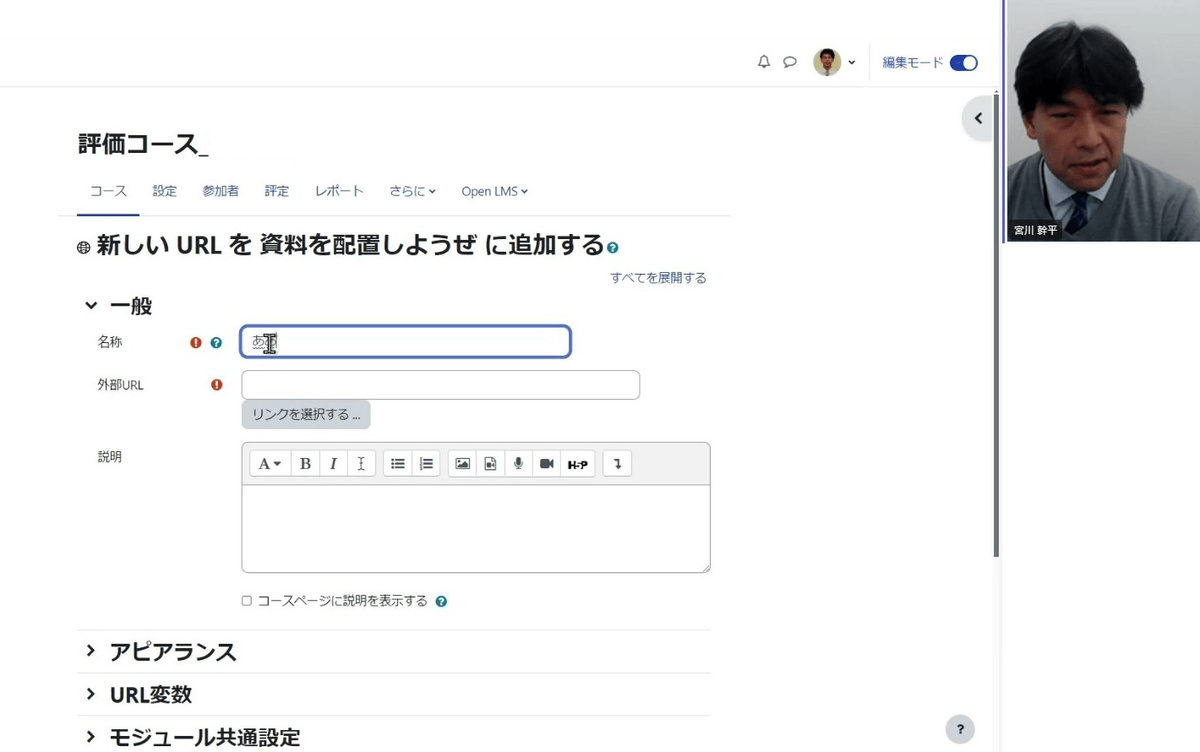Click the 外部URL input field

tap(440, 385)
